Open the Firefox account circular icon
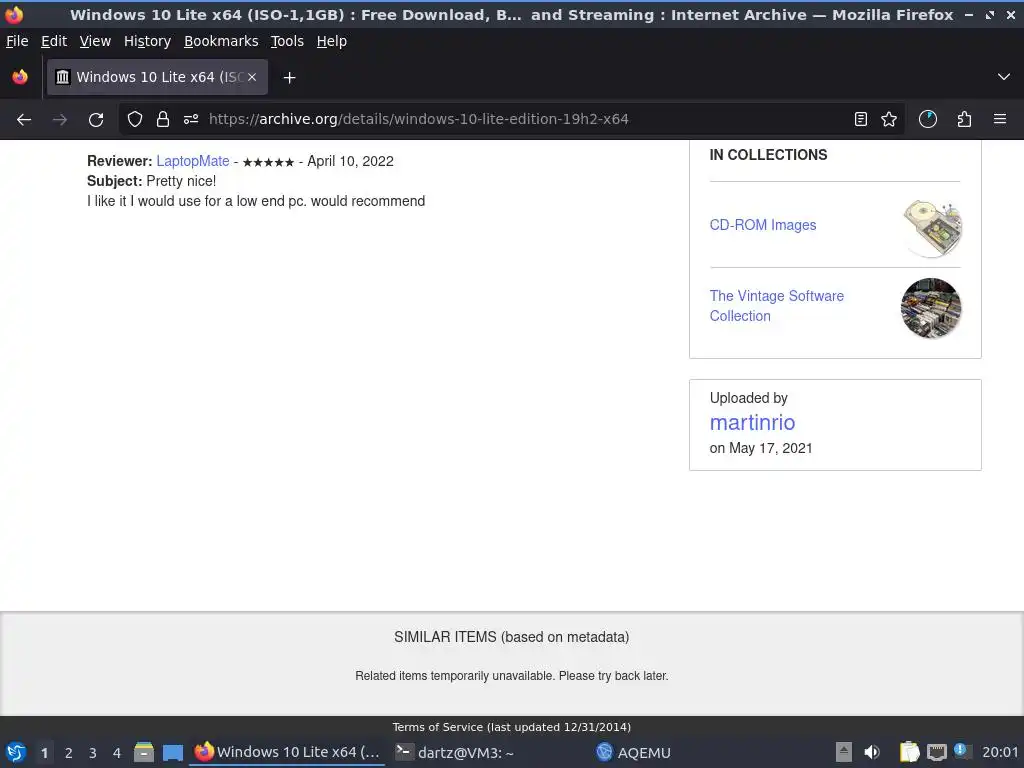Image resolution: width=1024 pixels, height=768 pixels. point(928,120)
